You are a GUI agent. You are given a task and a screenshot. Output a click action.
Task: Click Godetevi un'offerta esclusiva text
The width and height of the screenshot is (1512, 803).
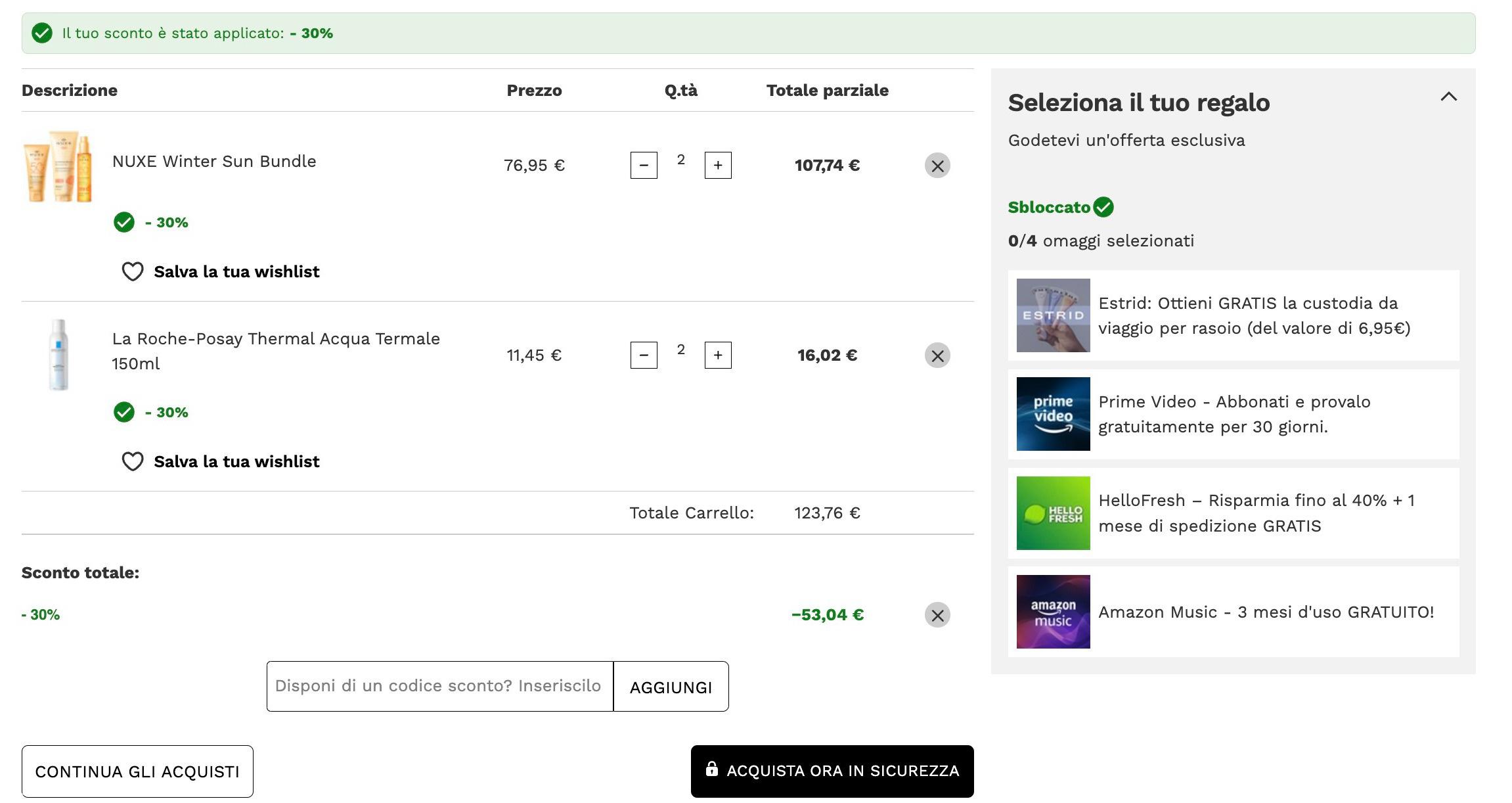[x=1126, y=140]
